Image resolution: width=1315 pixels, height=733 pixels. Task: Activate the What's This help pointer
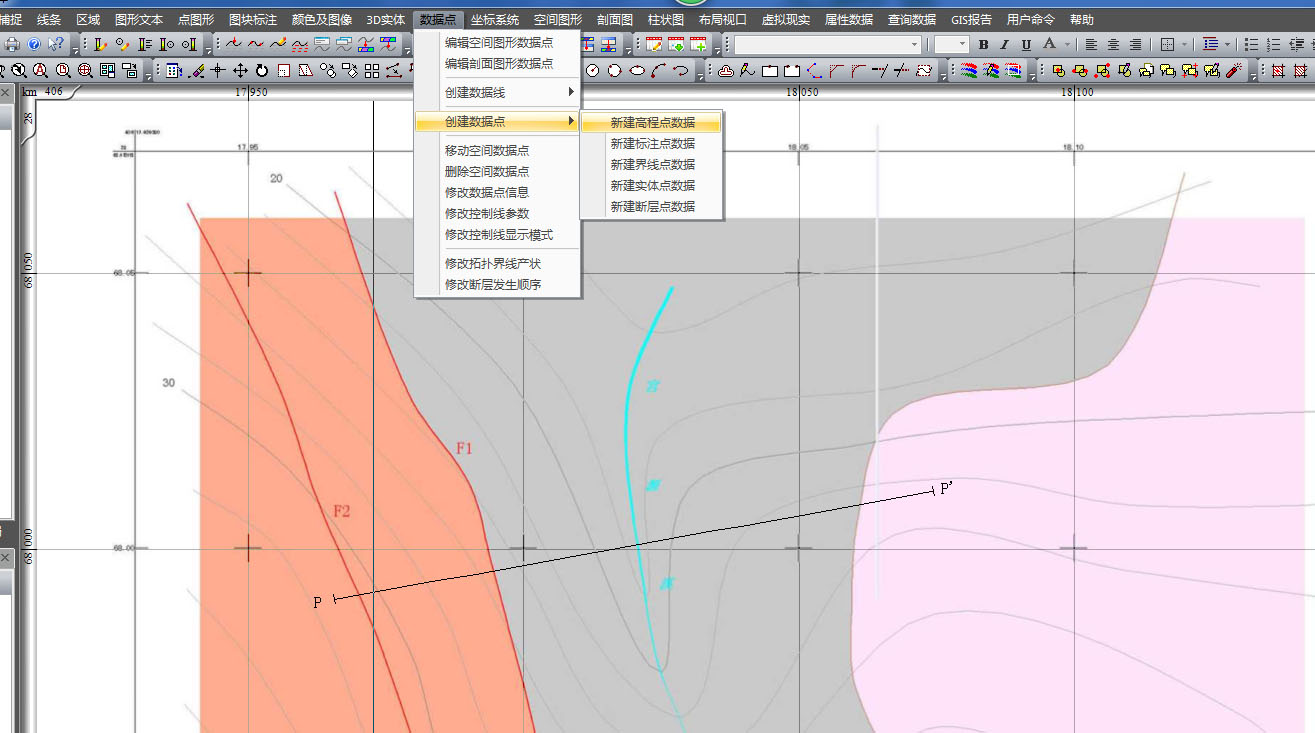click(x=56, y=44)
